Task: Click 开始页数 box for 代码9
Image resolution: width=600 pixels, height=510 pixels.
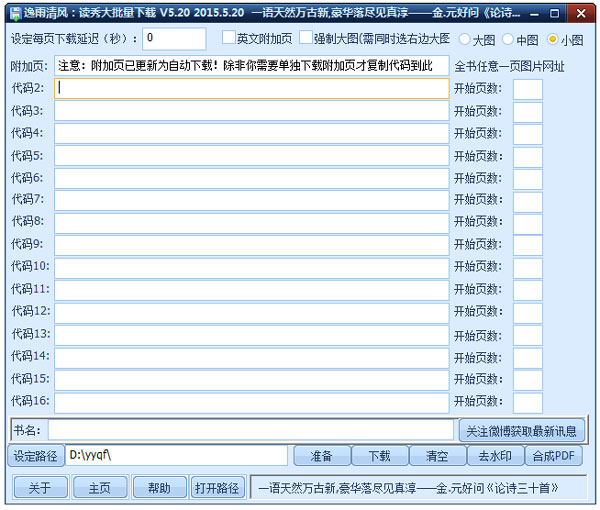Action: pos(528,246)
